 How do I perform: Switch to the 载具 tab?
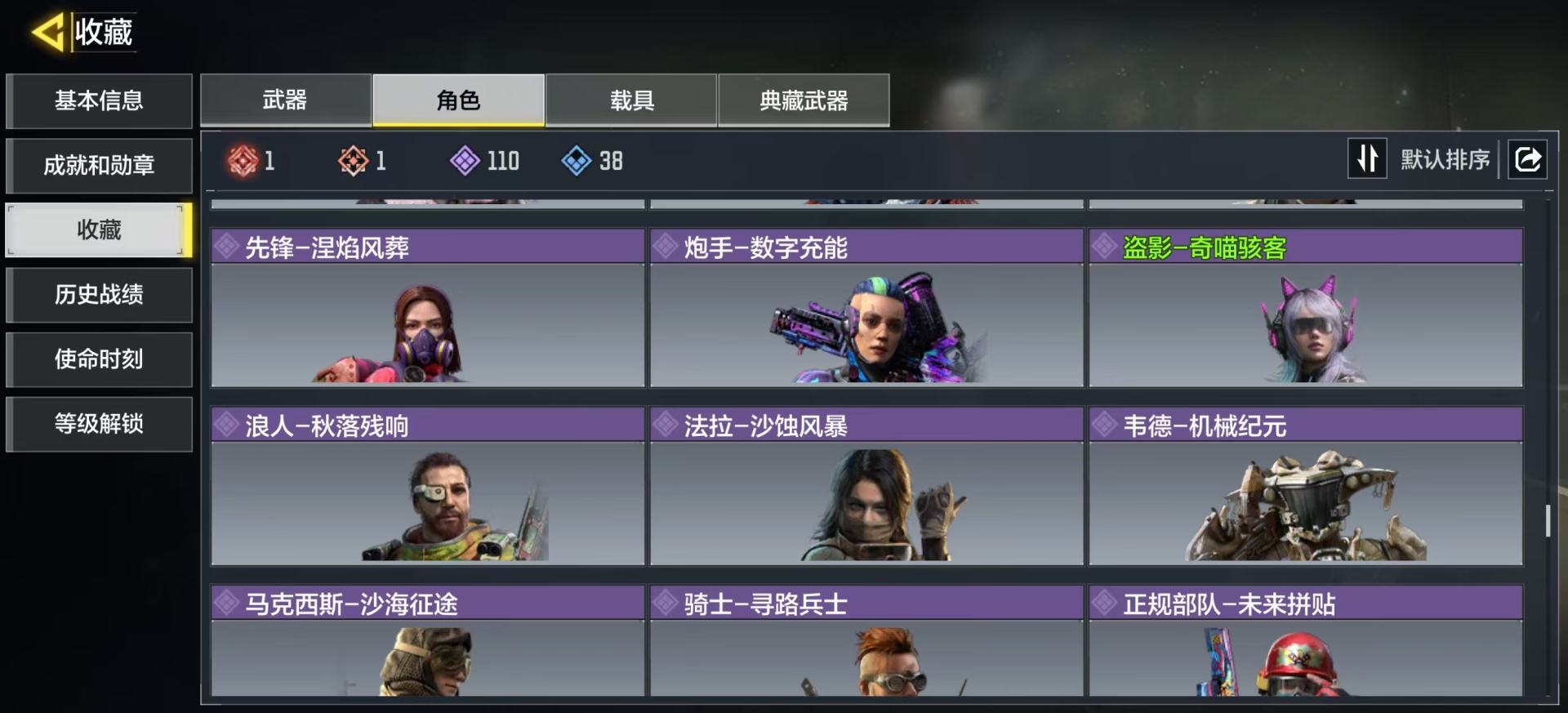[631, 100]
